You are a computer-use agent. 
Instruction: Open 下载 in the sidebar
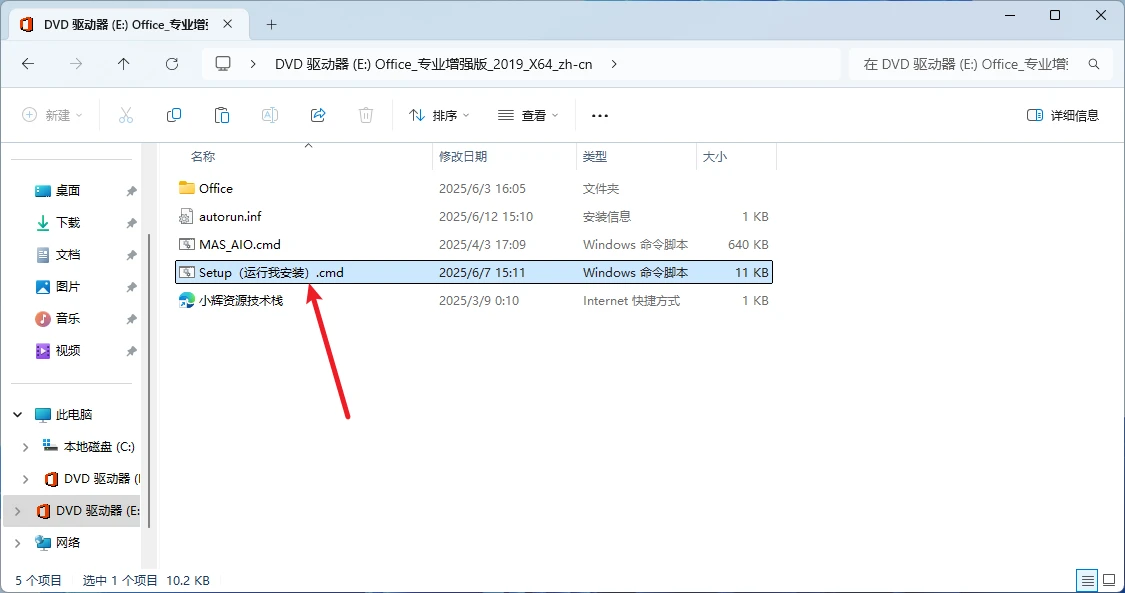coord(68,223)
